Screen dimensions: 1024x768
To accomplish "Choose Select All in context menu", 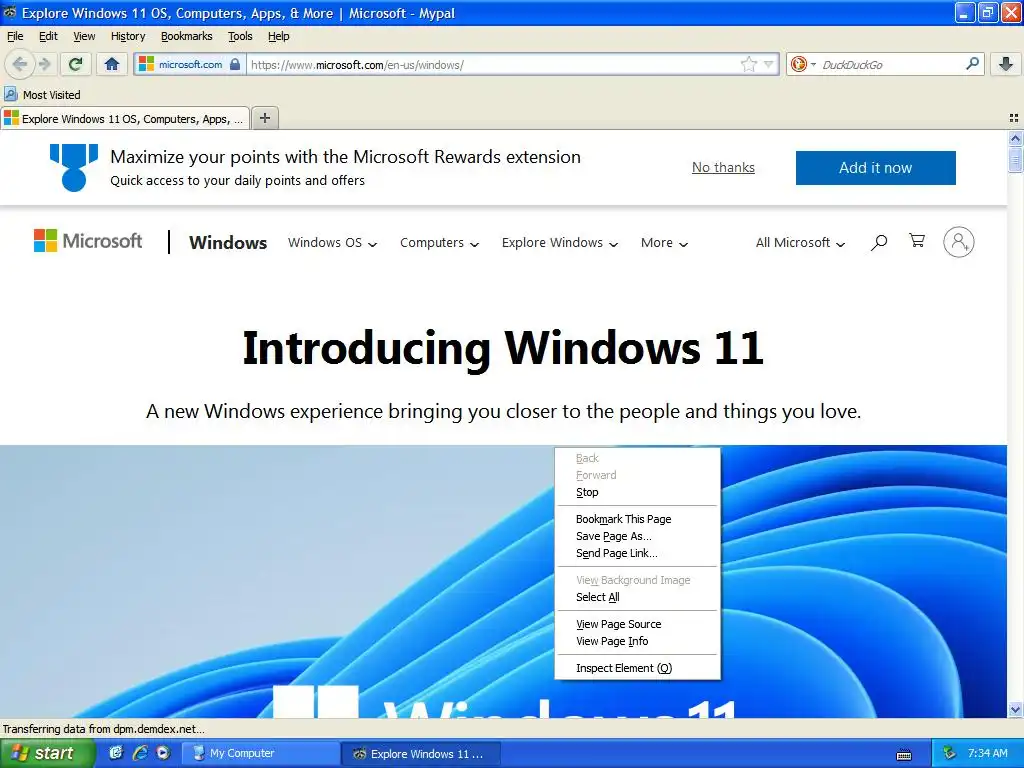I will (x=637, y=596).
